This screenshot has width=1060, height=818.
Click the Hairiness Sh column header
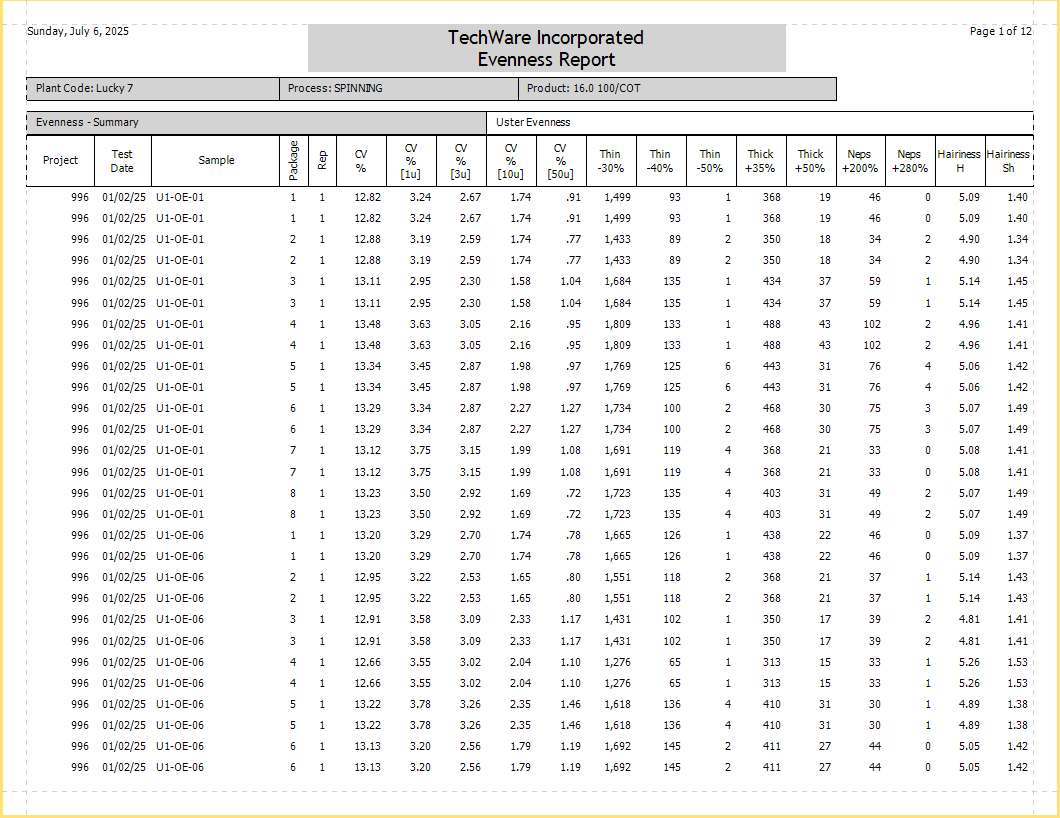(1008, 161)
